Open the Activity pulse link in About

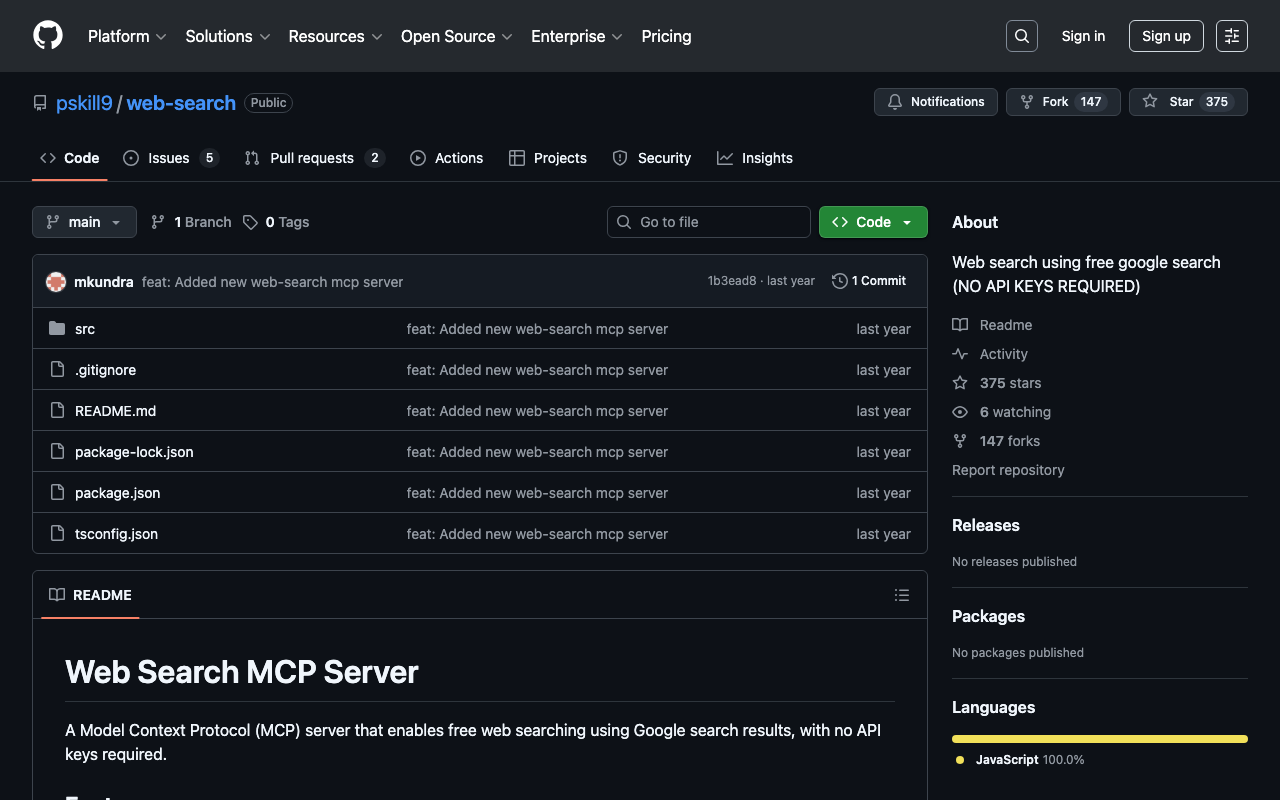pyautogui.click(x=1003, y=354)
